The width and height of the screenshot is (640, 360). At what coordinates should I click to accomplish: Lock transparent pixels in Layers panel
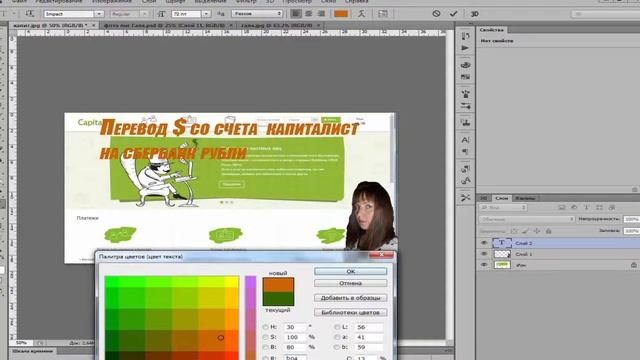(x=514, y=231)
